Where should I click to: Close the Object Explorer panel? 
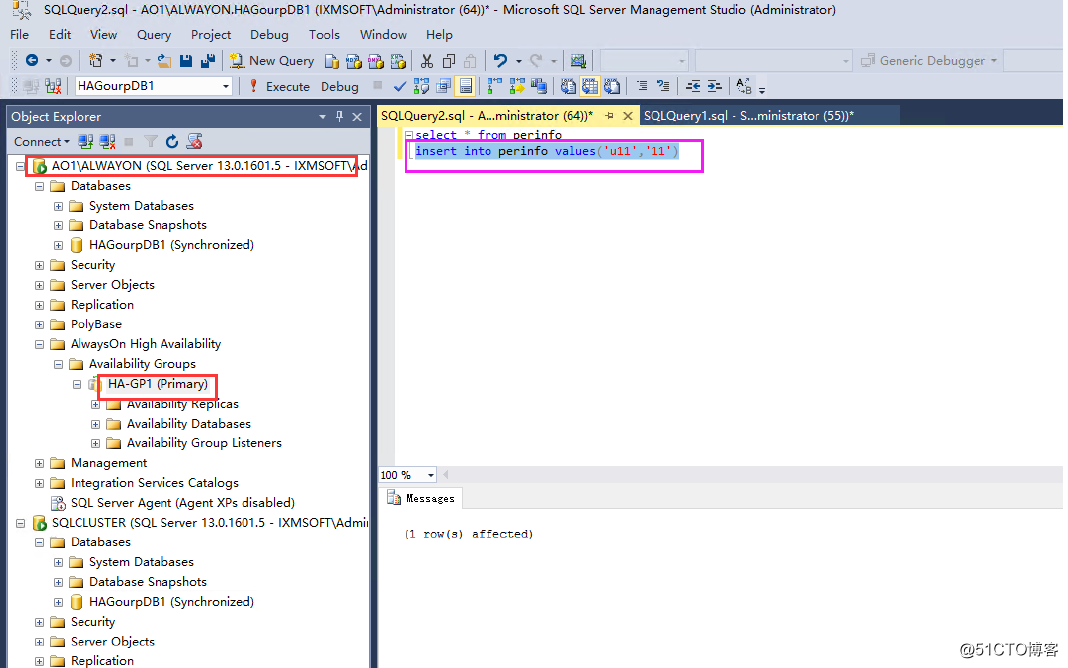pyautogui.click(x=357, y=117)
